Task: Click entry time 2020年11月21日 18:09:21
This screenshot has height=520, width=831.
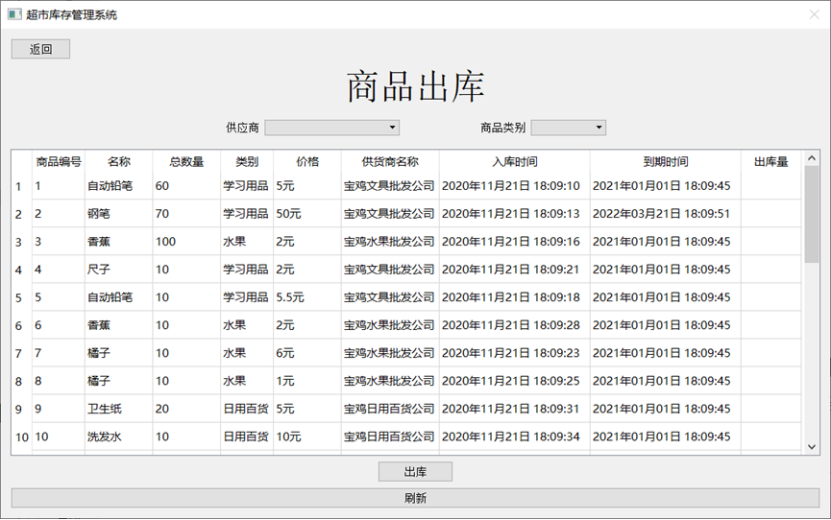Action: pyautogui.click(x=515, y=269)
